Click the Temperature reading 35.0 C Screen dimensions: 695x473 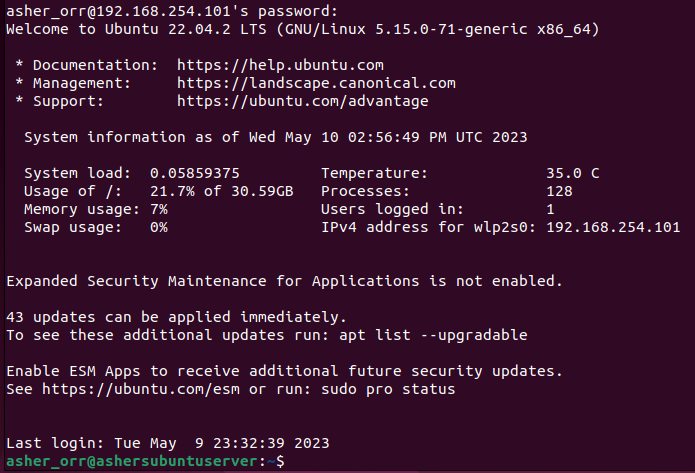[573, 173]
